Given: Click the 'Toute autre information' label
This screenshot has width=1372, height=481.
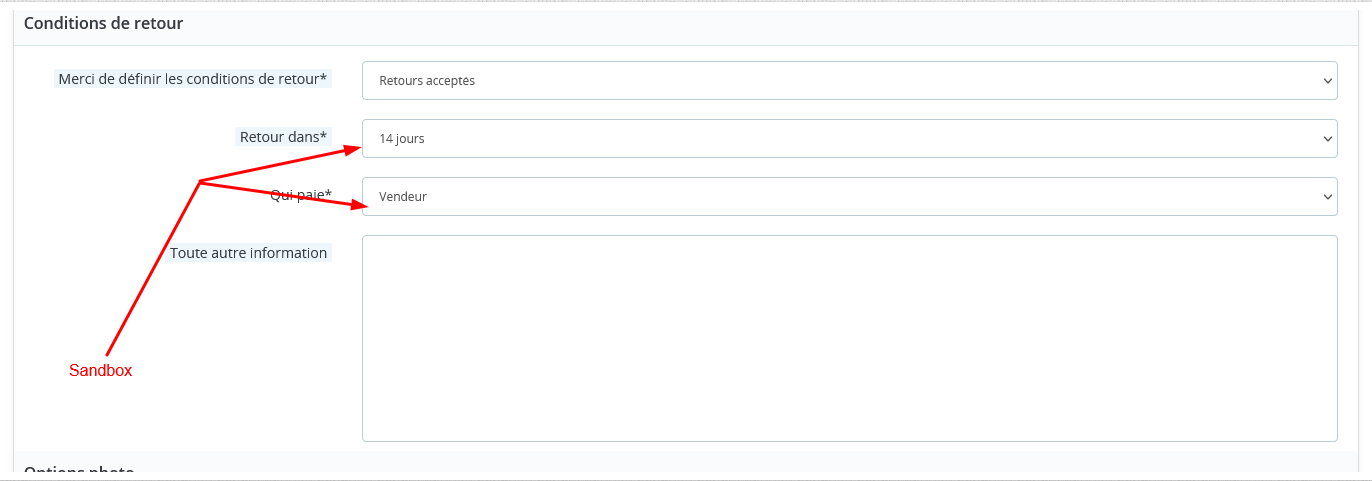Looking at the screenshot, I should (x=248, y=253).
